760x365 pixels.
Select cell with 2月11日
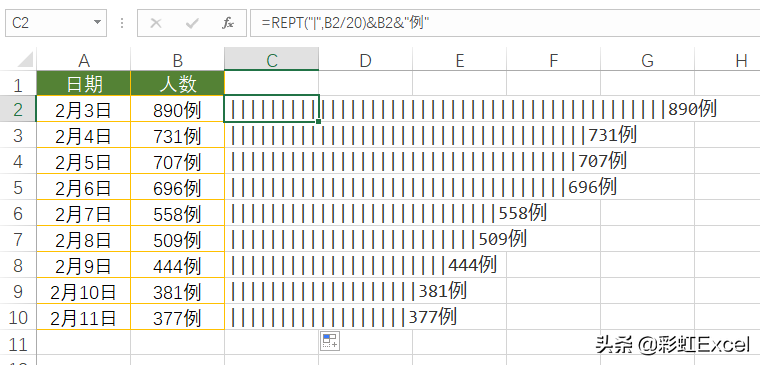(x=84, y=318)
